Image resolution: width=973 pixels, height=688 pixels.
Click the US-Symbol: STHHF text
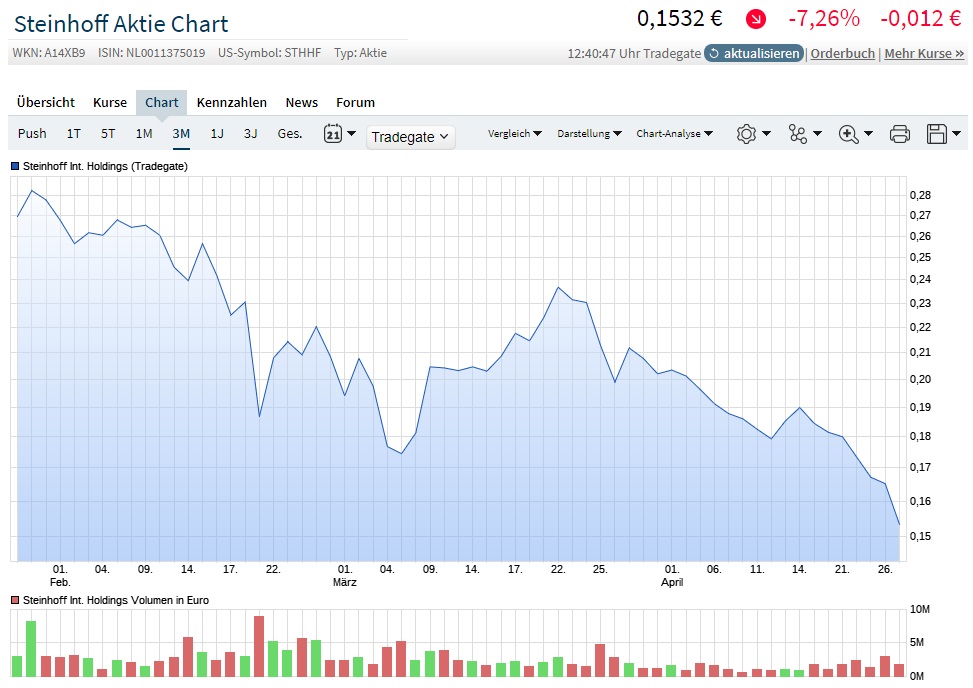[269, 53]
